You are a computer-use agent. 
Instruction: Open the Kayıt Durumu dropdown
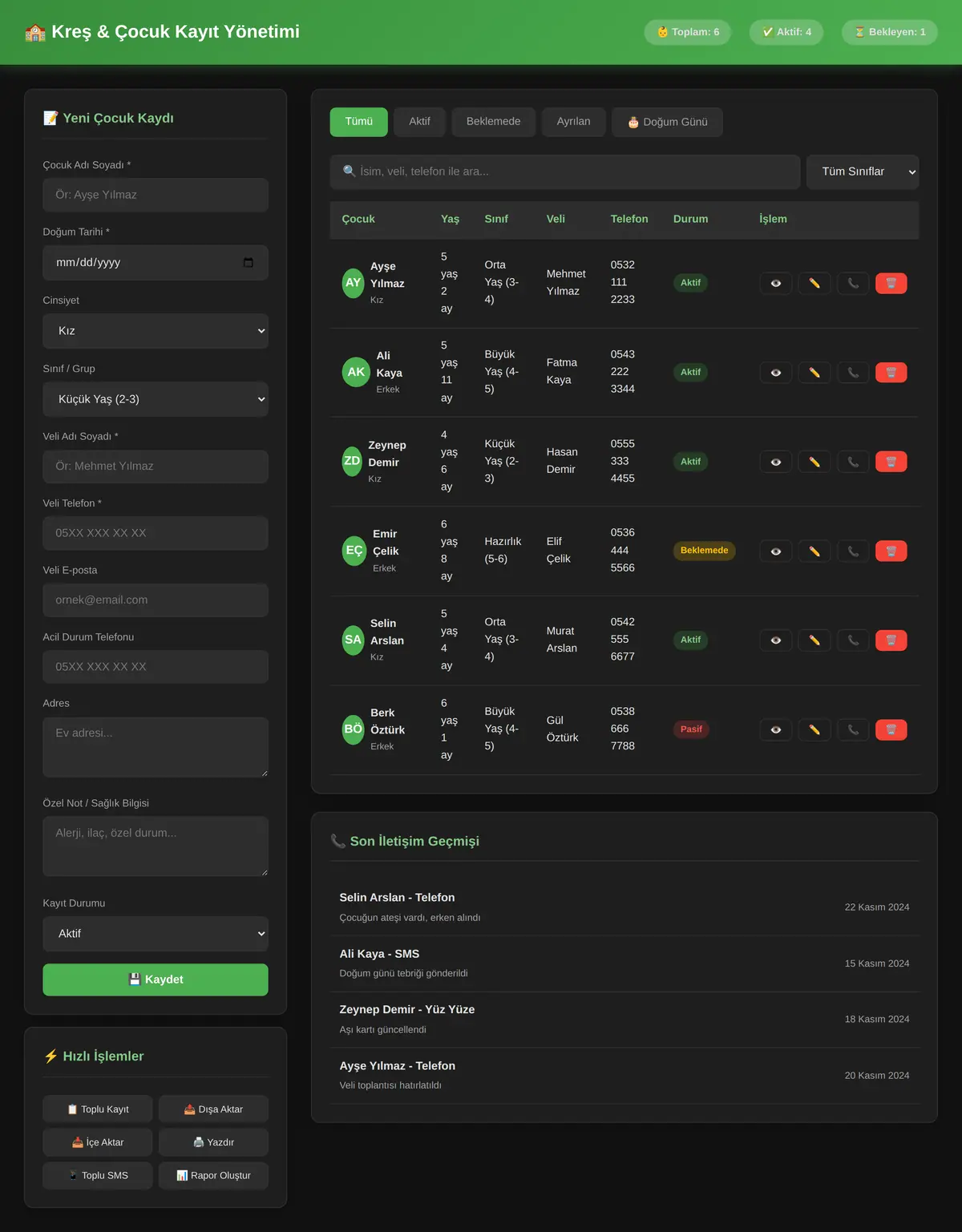coord(156,934)
